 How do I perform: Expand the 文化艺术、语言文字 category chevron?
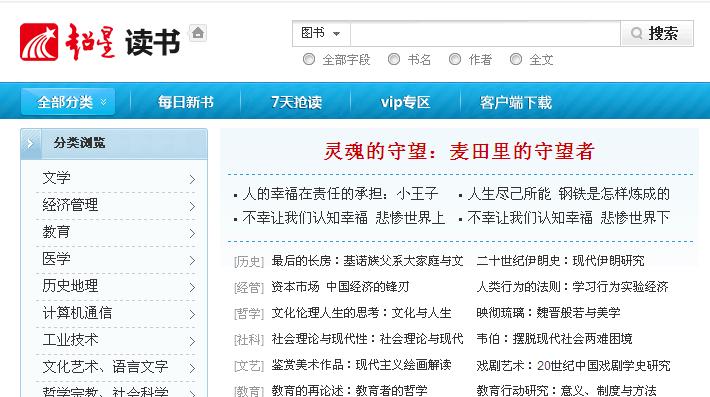point(192,368)
